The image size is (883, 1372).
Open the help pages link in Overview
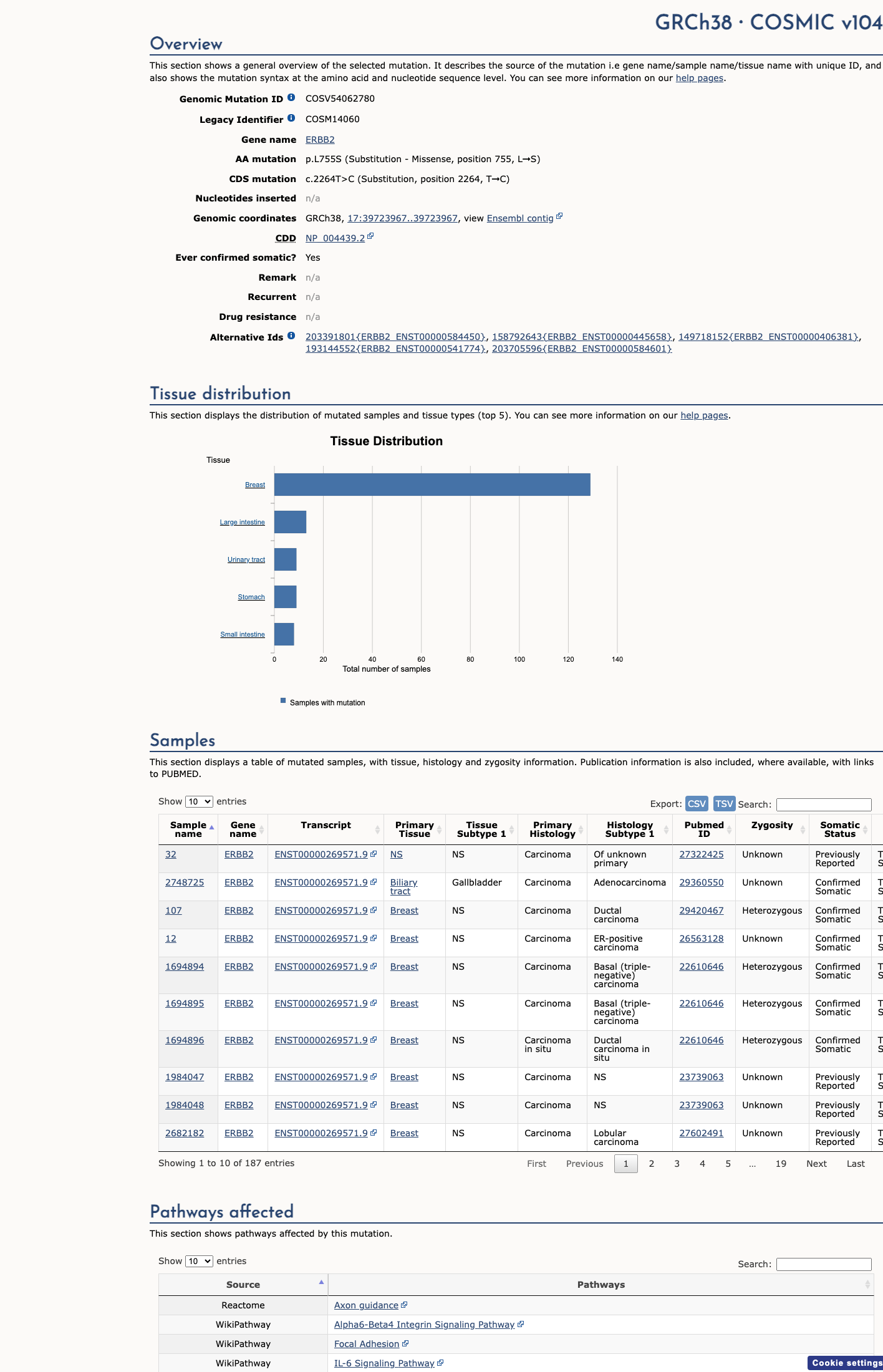click(700, 78)
